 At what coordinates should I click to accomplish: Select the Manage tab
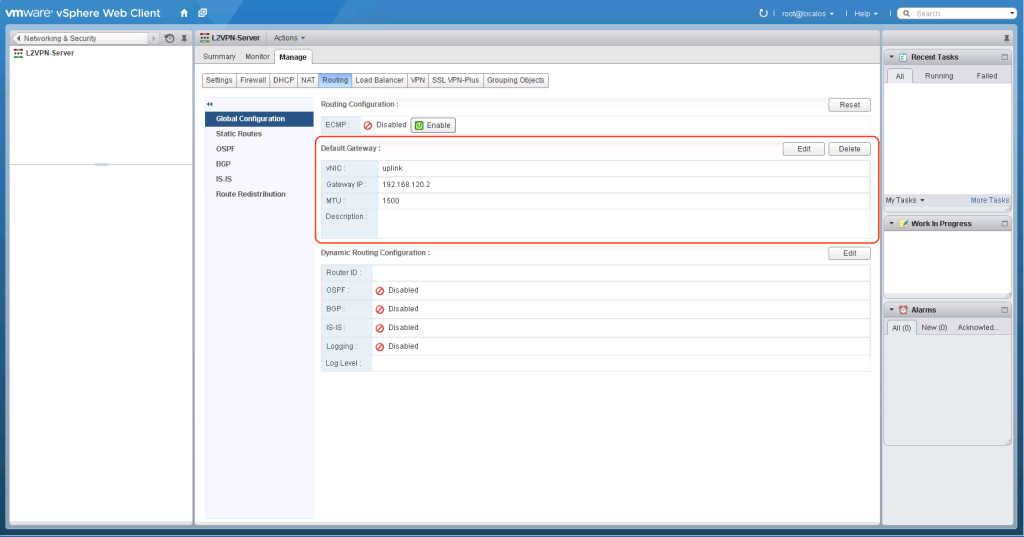coord(293,57)
